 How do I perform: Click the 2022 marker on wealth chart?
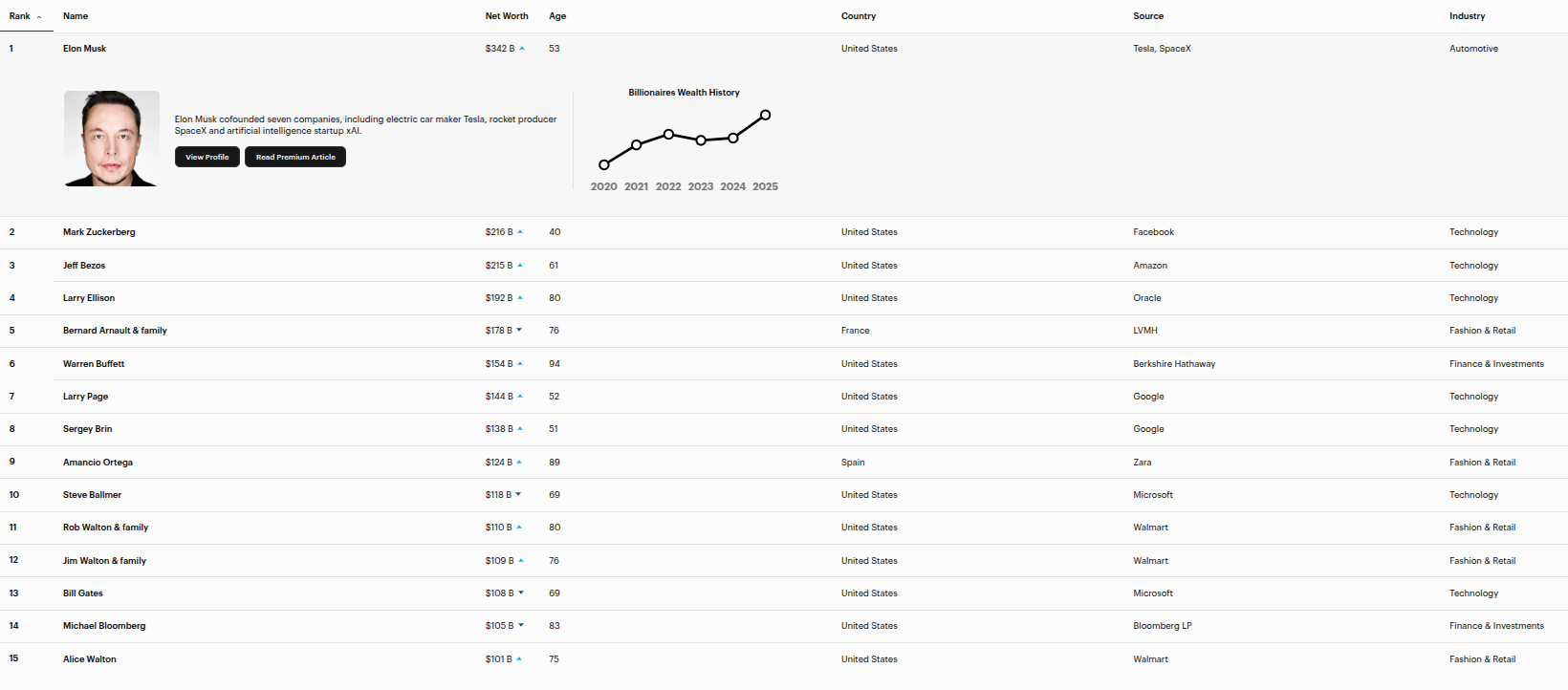click(668, 134)
